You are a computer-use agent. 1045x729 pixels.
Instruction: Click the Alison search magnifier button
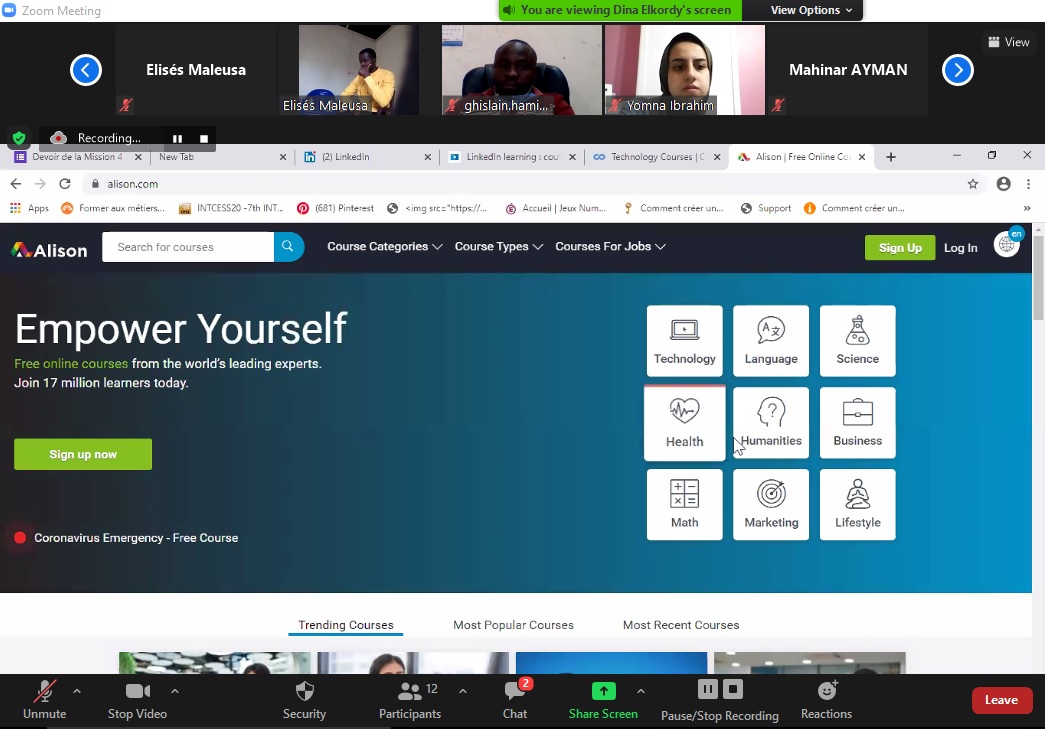288,247
